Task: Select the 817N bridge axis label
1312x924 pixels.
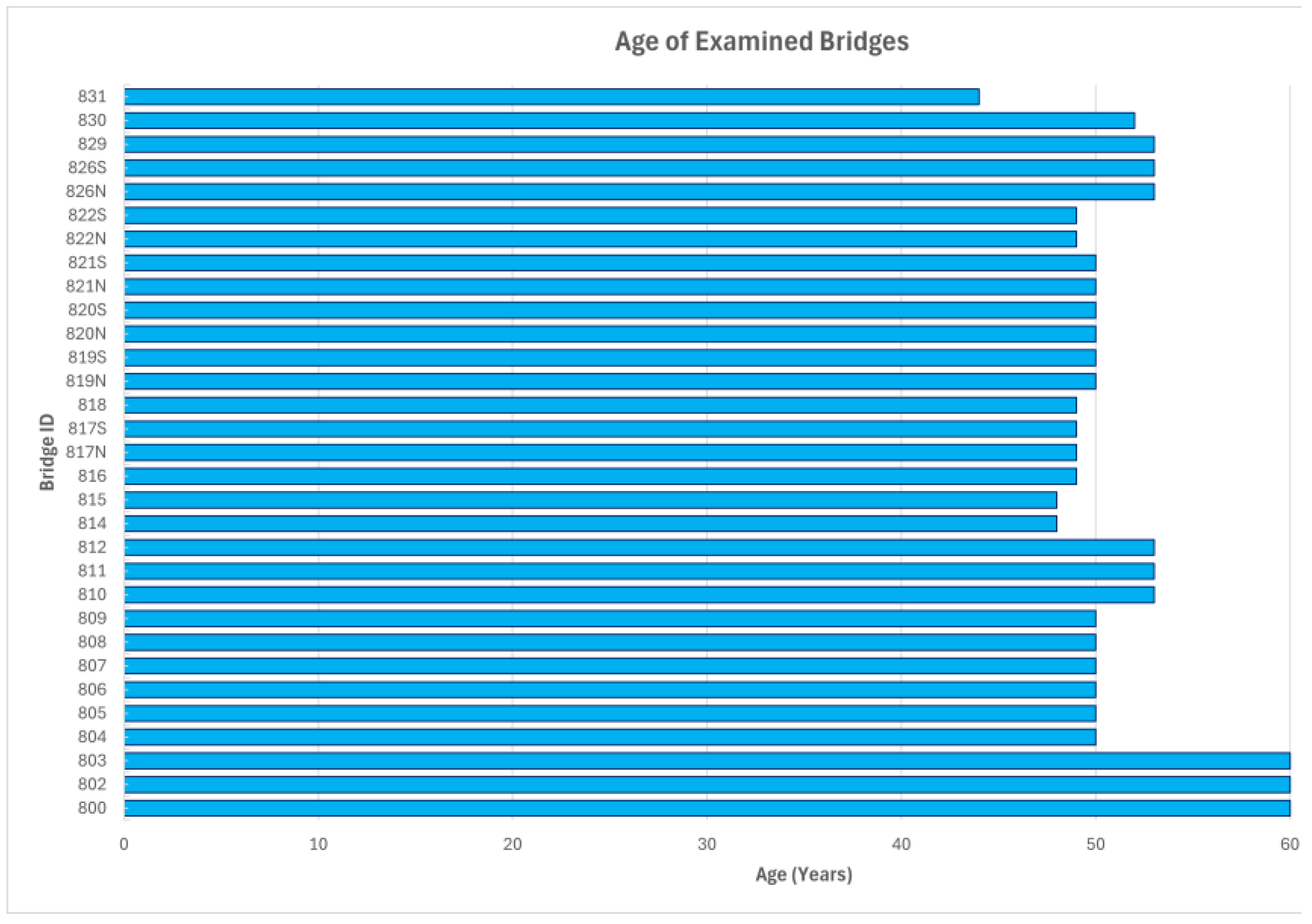Action: (x=86, y=453)
